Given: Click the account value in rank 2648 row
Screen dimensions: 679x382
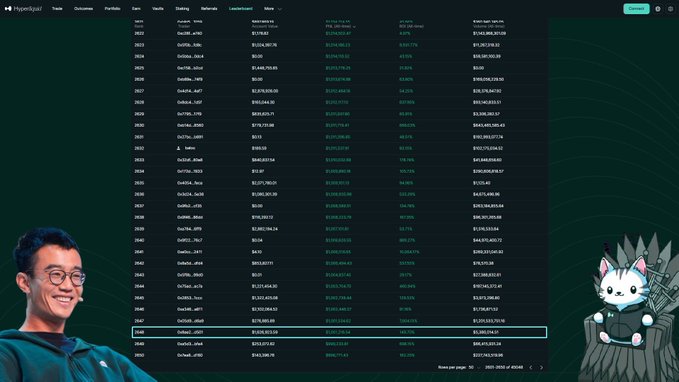Looking at the screenshot, I should click(265, 332).
